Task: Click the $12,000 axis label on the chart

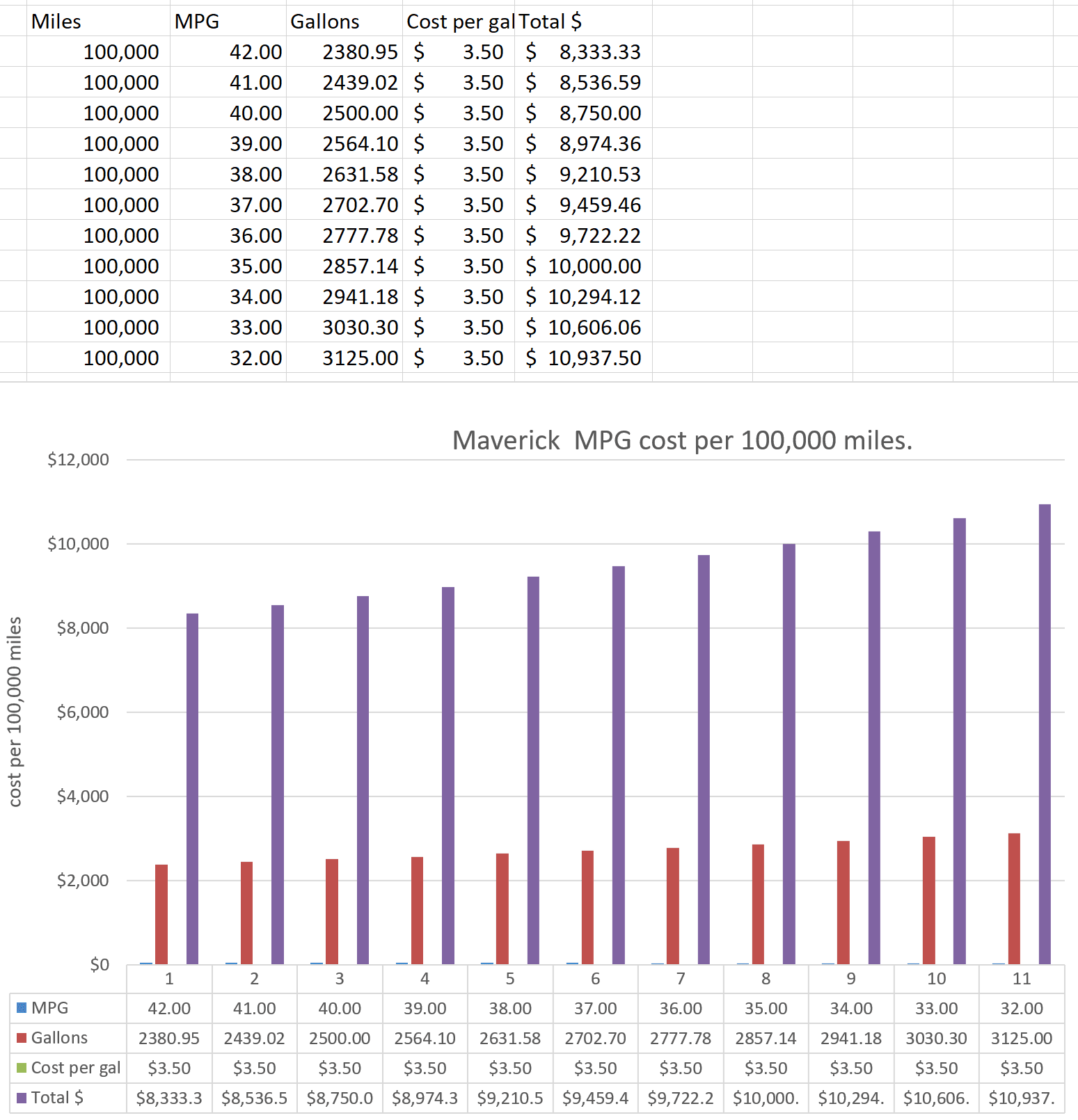Action: coord(78,460)
